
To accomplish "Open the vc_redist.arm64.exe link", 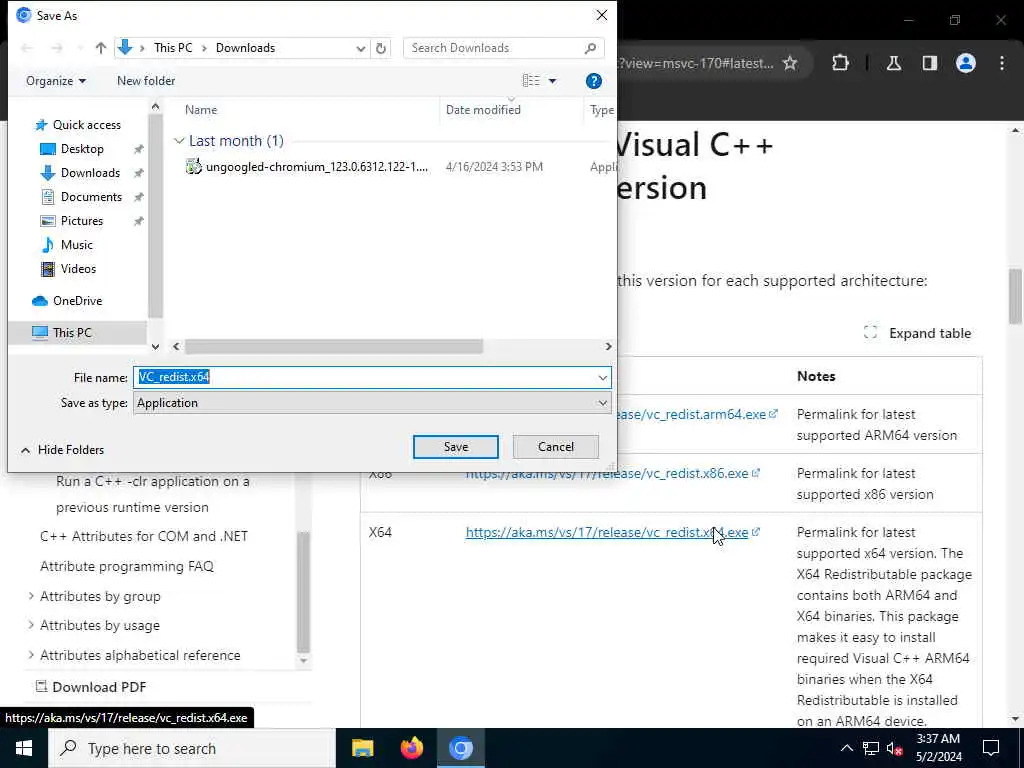I will [x=692, y=415].
